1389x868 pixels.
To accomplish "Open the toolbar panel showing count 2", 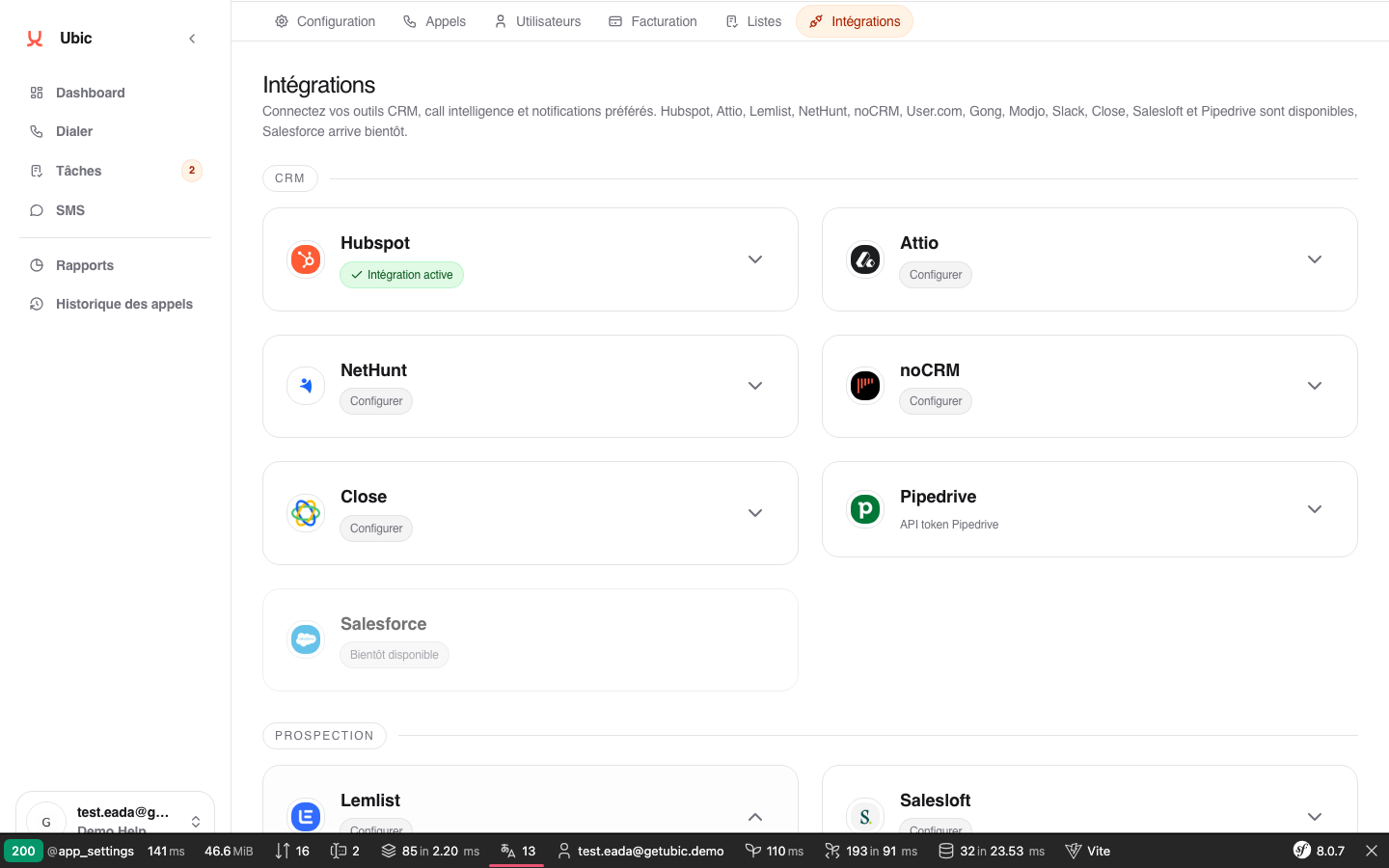I will [345, 851].
